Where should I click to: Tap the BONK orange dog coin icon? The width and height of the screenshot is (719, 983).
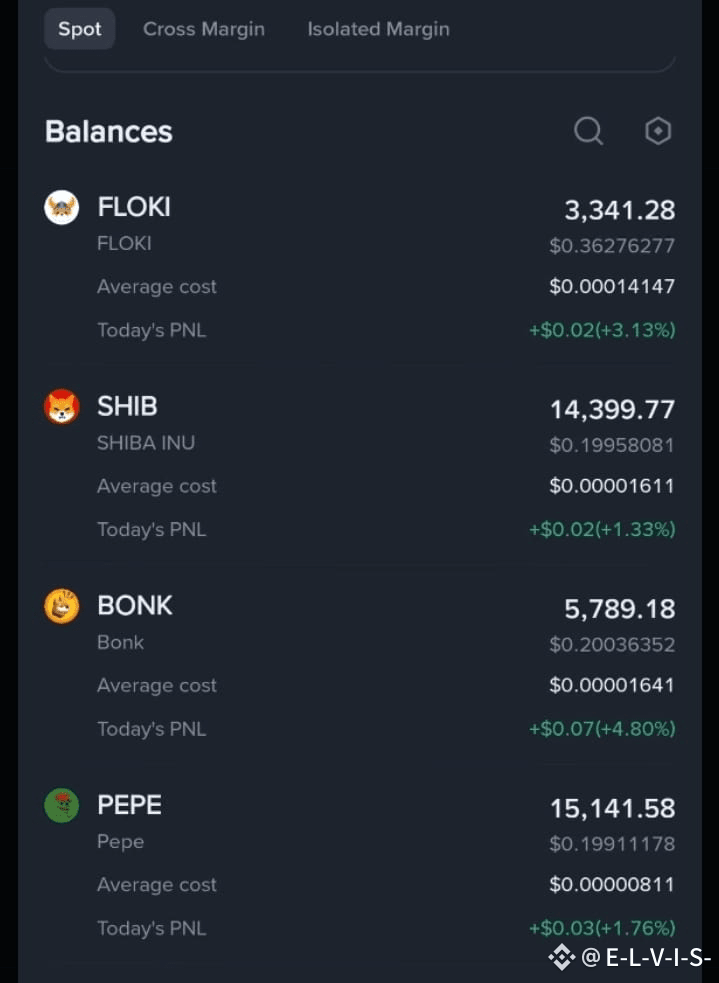tap(61, 606)
